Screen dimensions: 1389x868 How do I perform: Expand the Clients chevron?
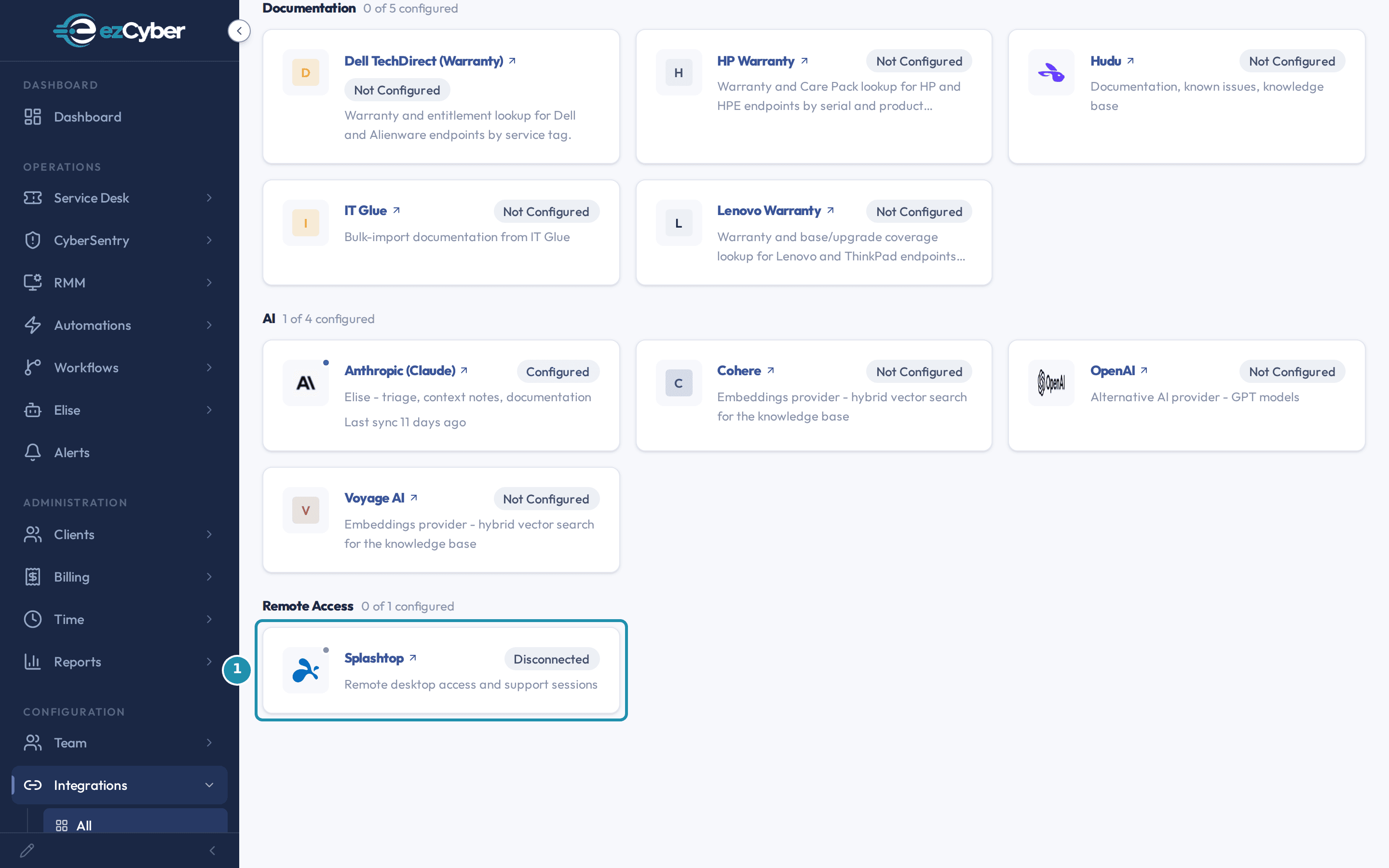pos(209,534)
